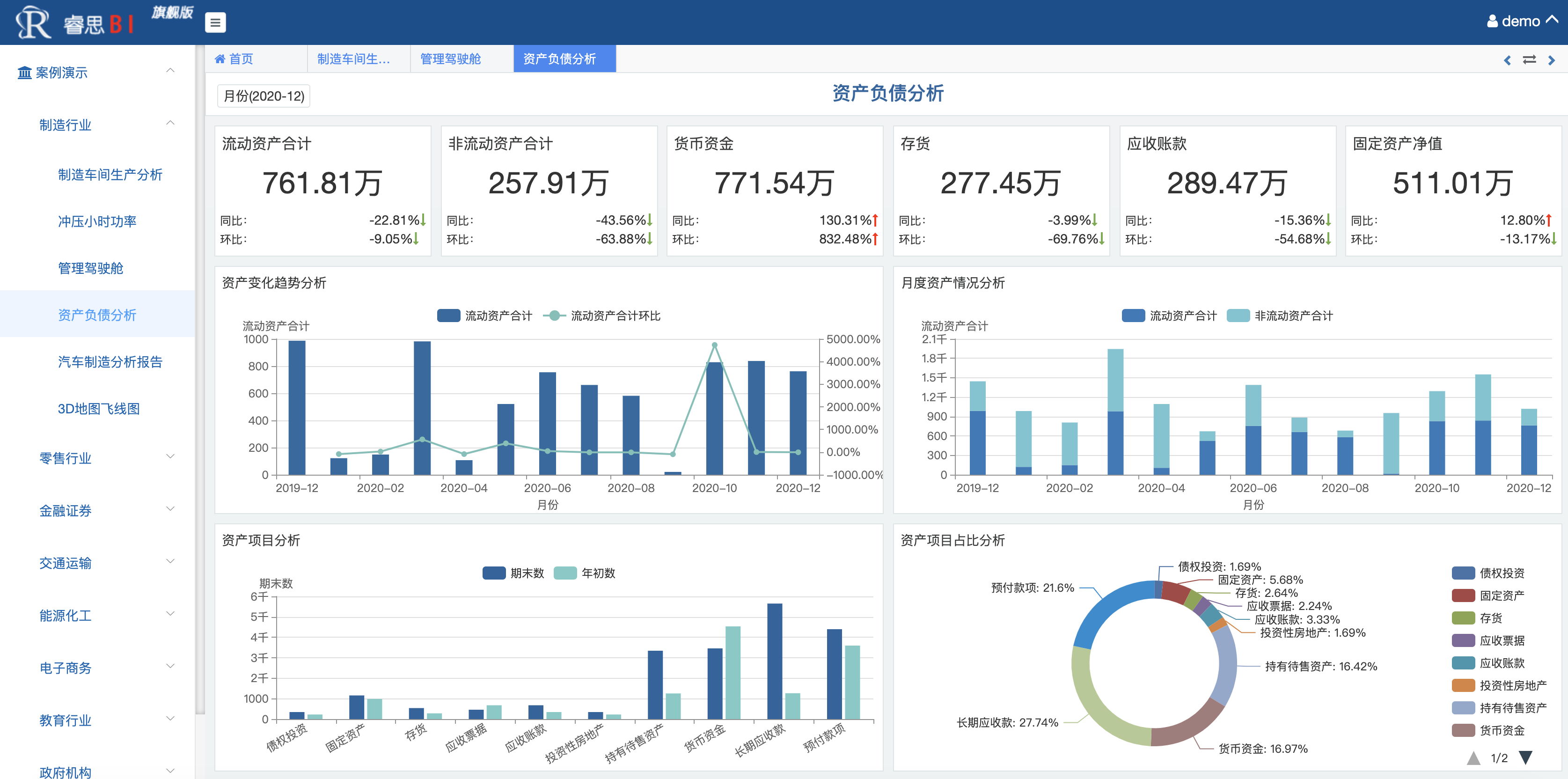The height and width of the screenshot is (779, 1568).
Task: Click 持有待售资产 legend entry
Action: 1499,708
